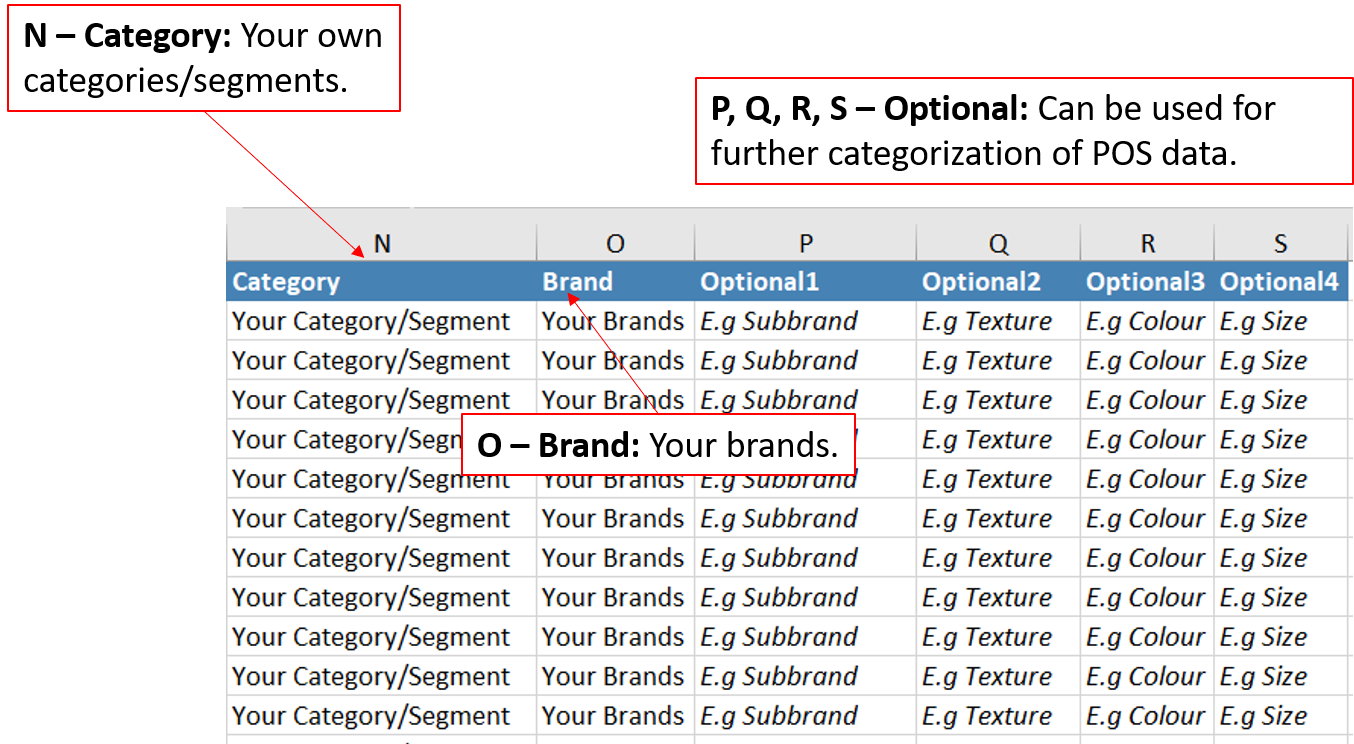Select column O header

pyautogui.click(x=615, y=244)
